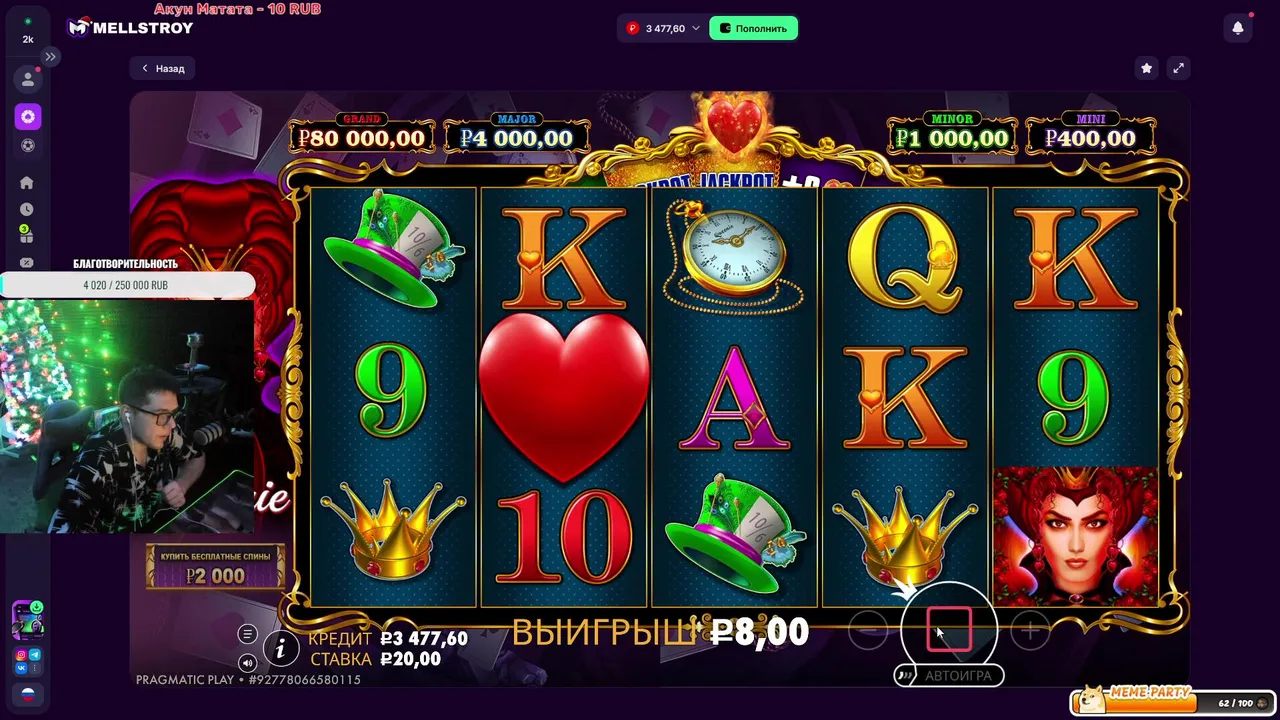
Task: Expand the left sidebar with double chevron
Action: tap(50, 57)
